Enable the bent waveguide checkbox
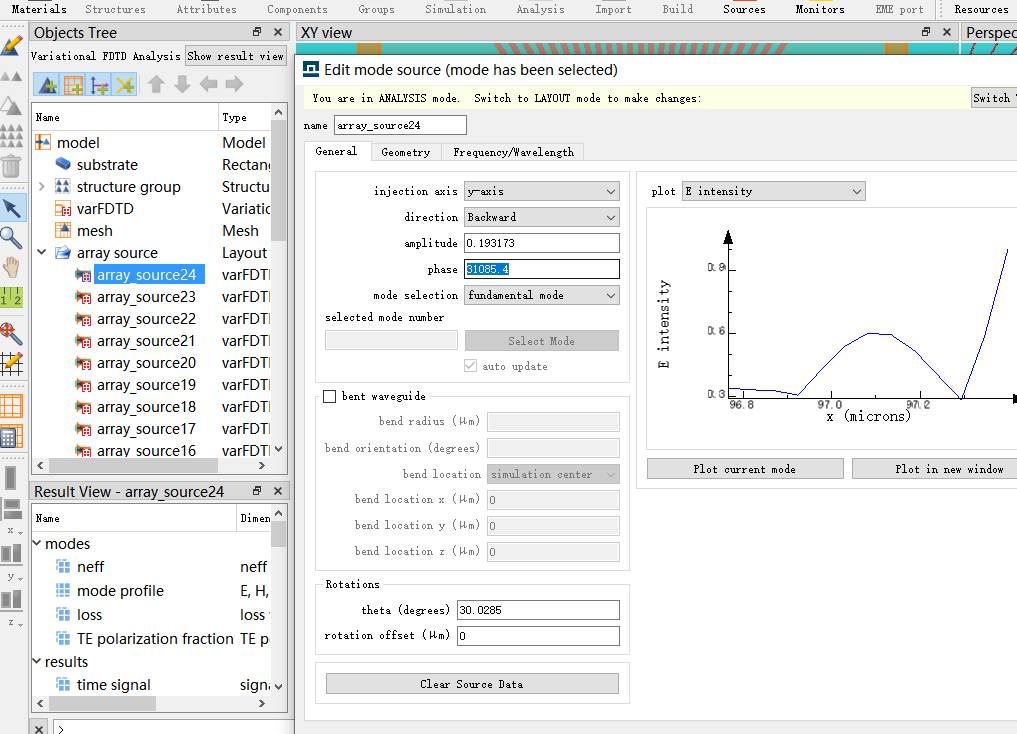This screenshot has height=734, width=1017. (x=329, y=397)
